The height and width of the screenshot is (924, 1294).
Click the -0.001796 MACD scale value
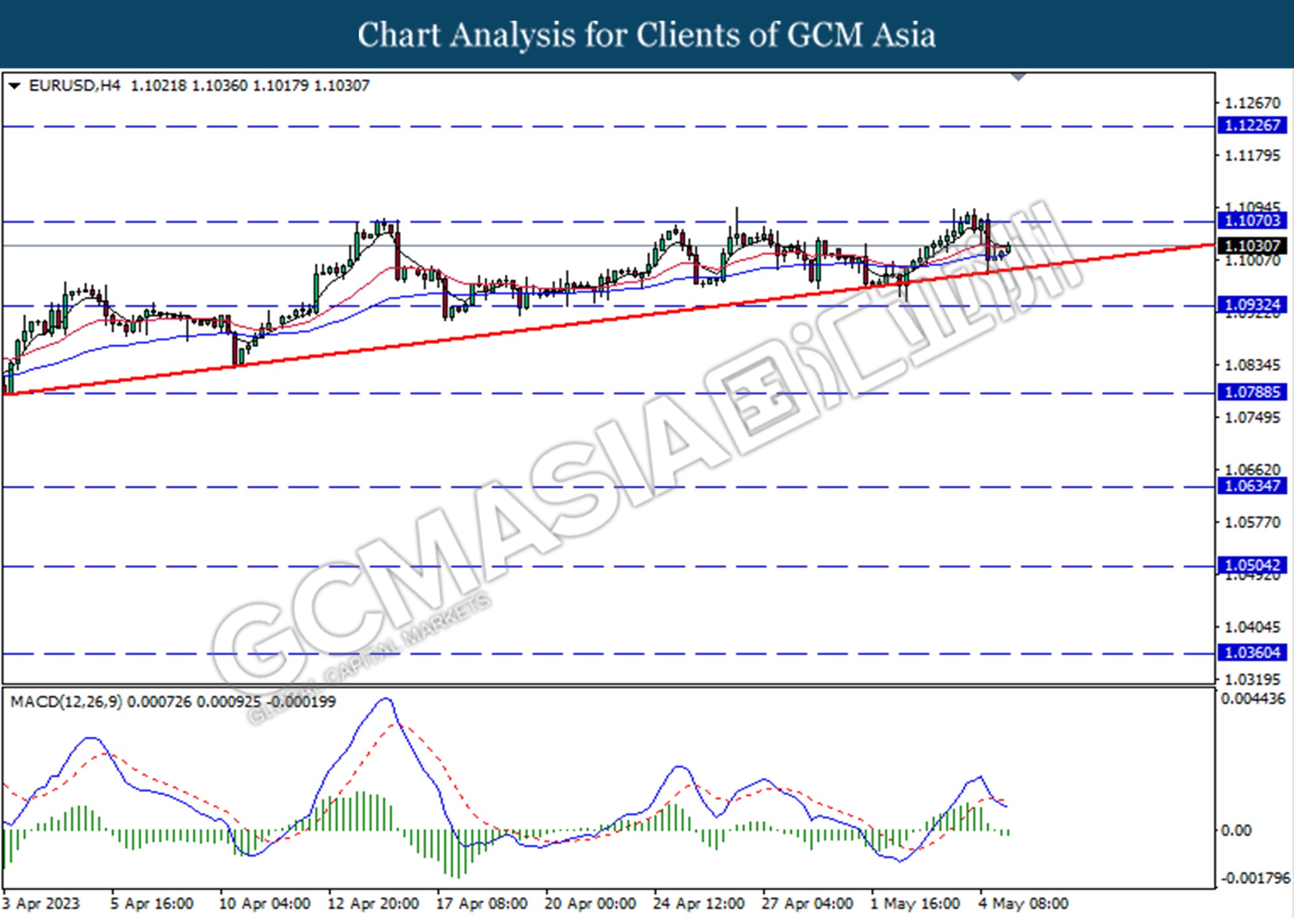click(x=1255, y=878)
